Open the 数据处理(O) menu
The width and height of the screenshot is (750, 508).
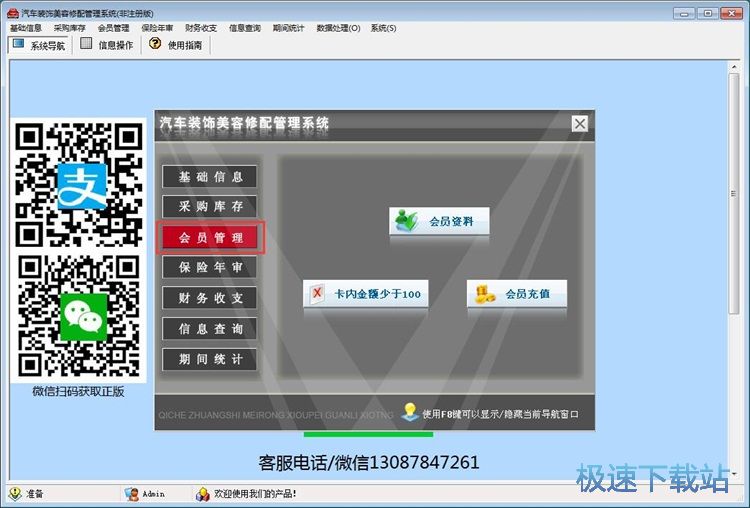(338, 28)
